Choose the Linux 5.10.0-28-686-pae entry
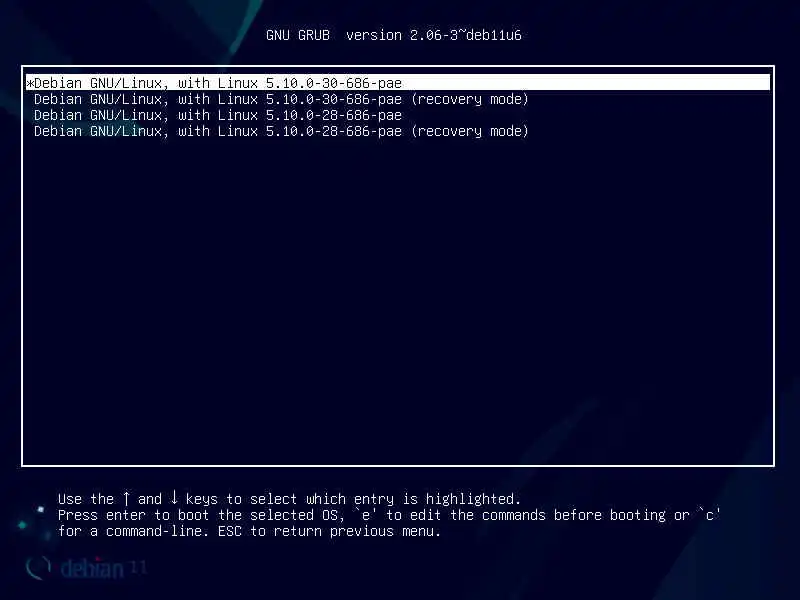The image size is (800, 600). tap(218, 115)
